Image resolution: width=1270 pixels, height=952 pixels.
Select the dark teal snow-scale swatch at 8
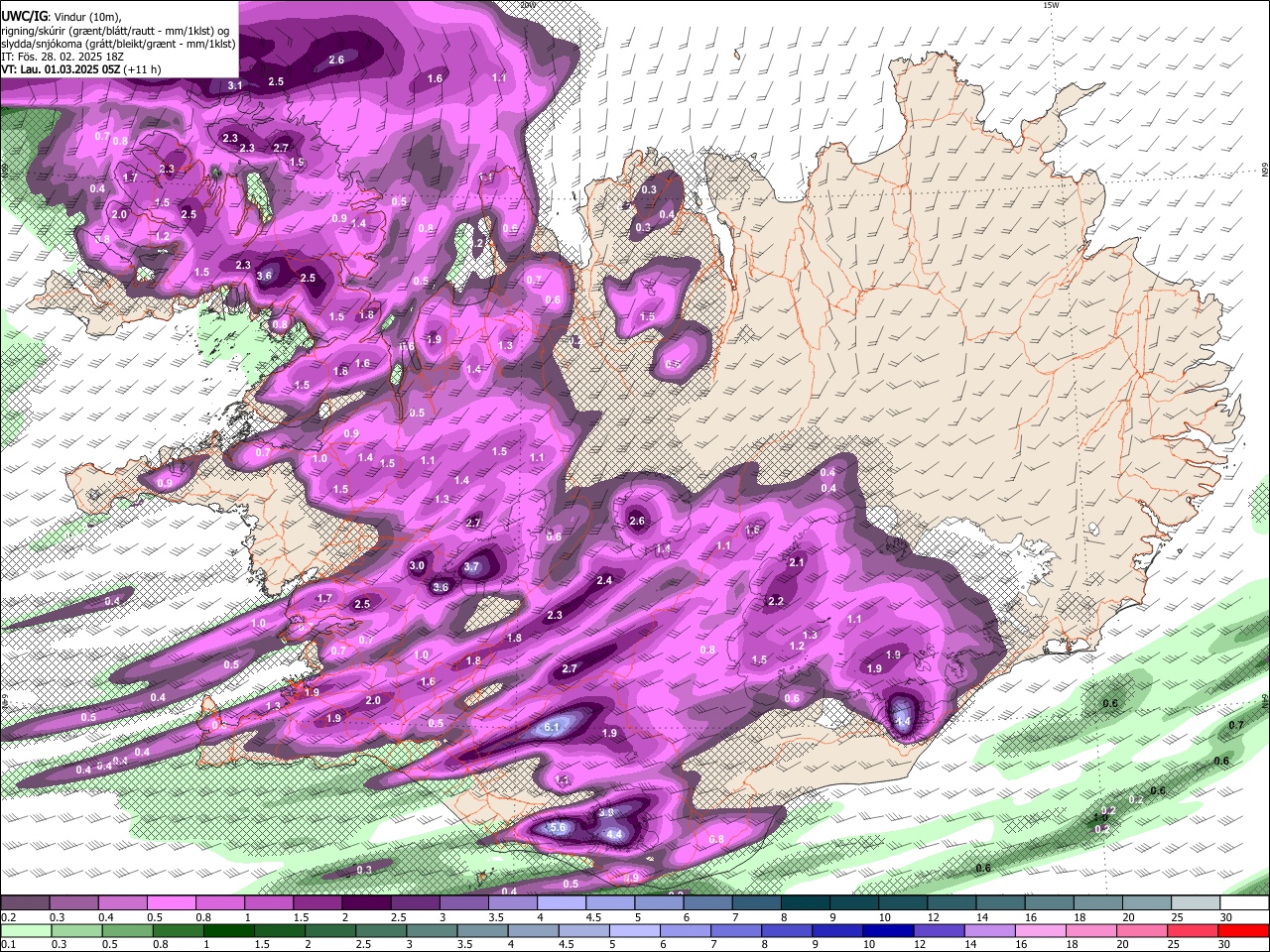click(x=806, y=903)
